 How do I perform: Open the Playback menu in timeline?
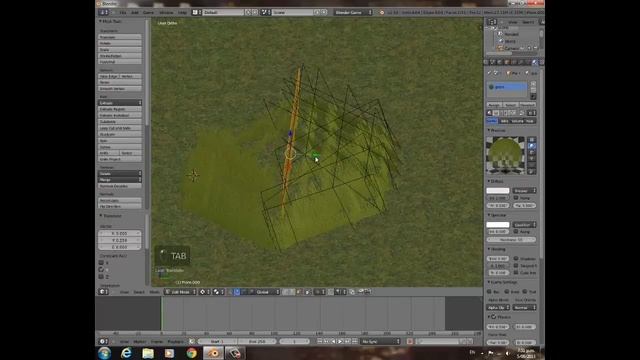coord(176,342)
